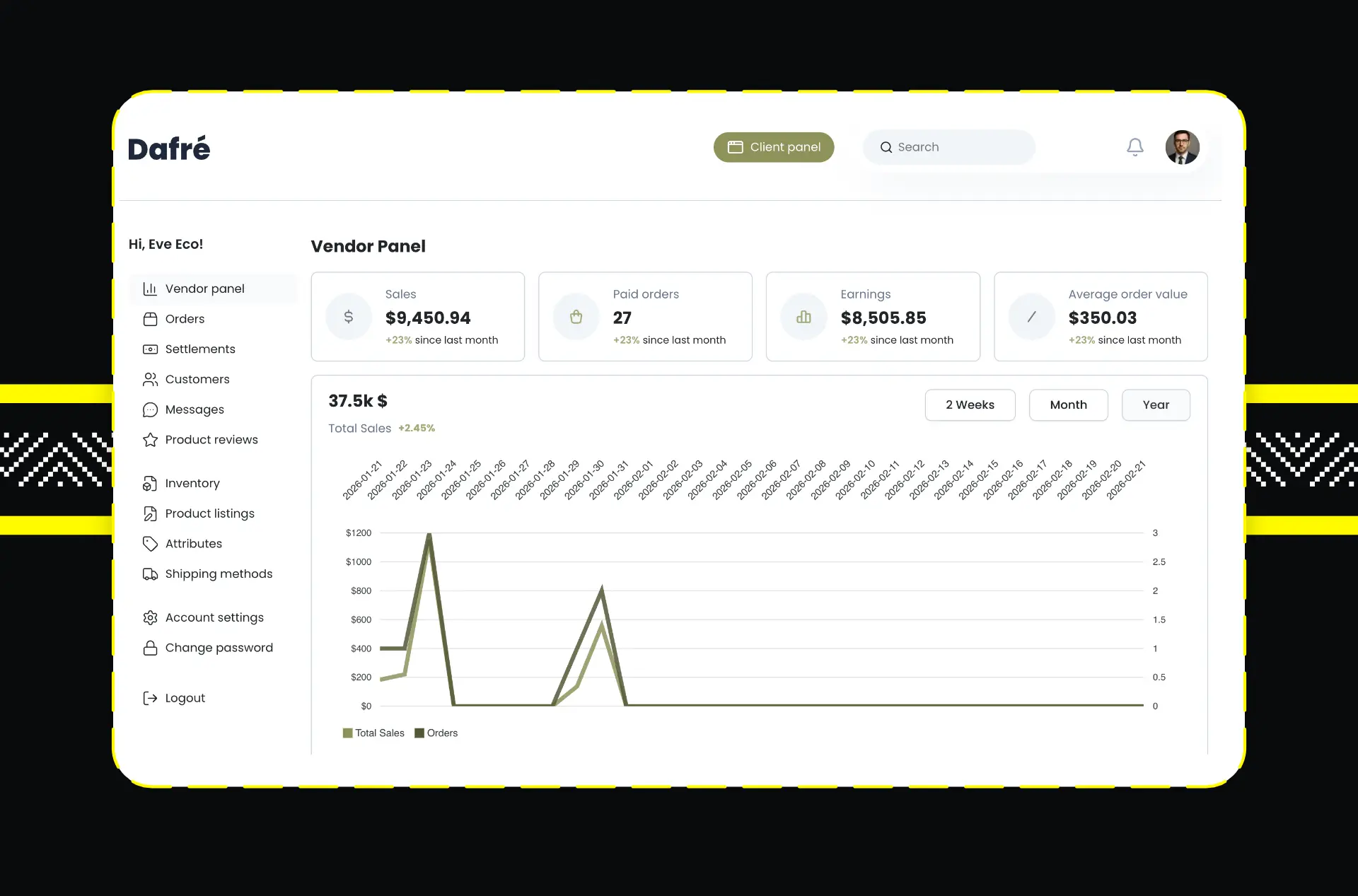
Task: Click the Account settings gear icon
Action: pyautogui.click(x=150, y=618)
